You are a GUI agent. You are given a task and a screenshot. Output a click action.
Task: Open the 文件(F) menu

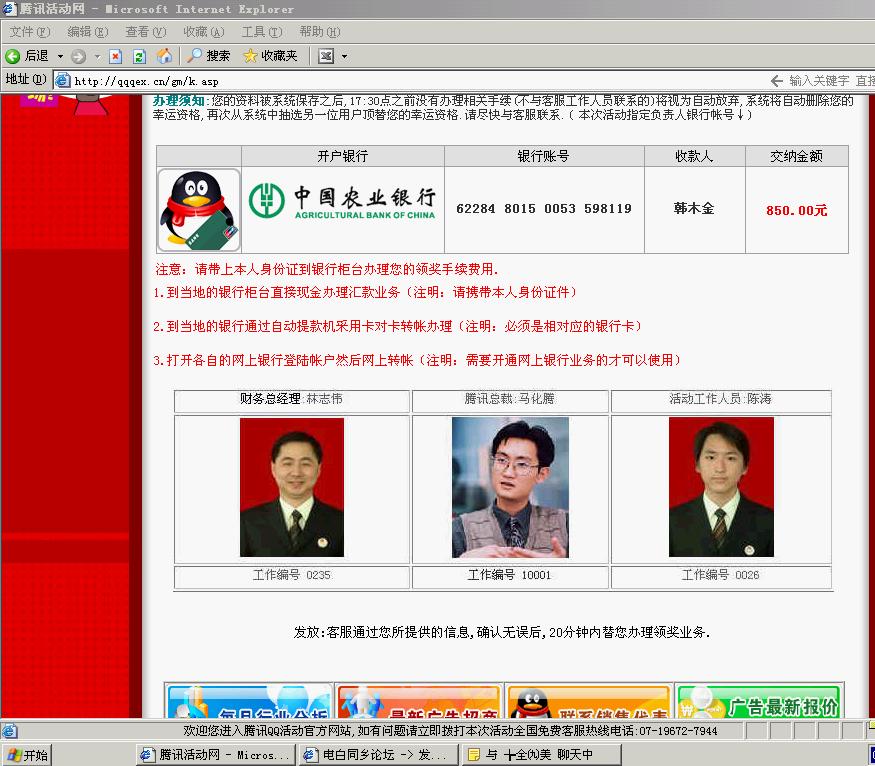29,32
